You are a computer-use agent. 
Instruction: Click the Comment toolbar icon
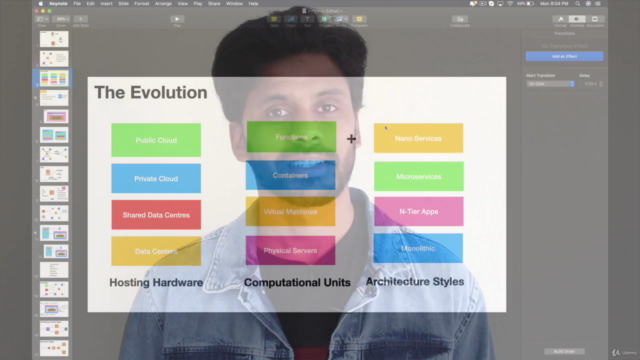359,19
